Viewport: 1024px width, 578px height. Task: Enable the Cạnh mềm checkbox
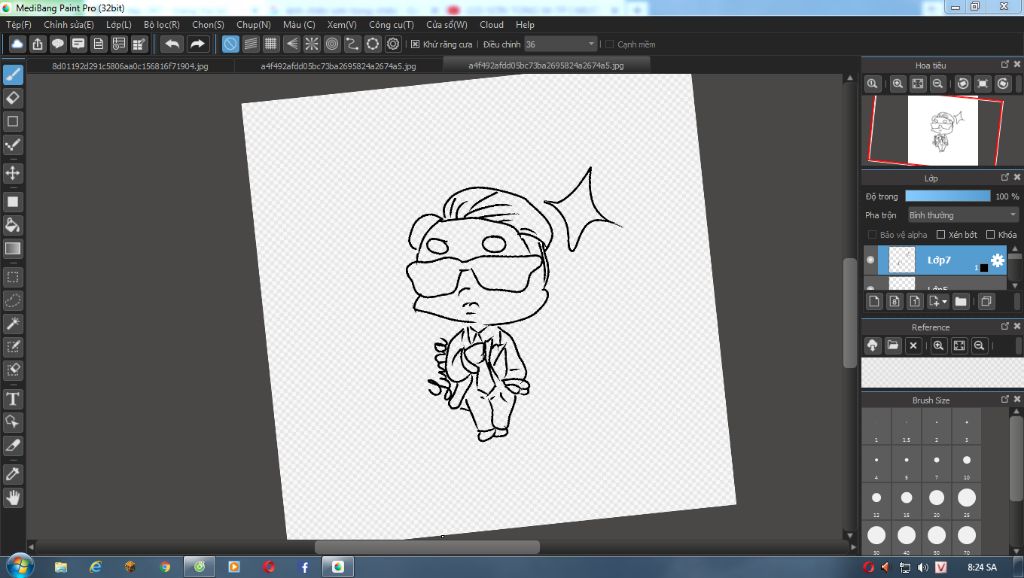[609, 44]
